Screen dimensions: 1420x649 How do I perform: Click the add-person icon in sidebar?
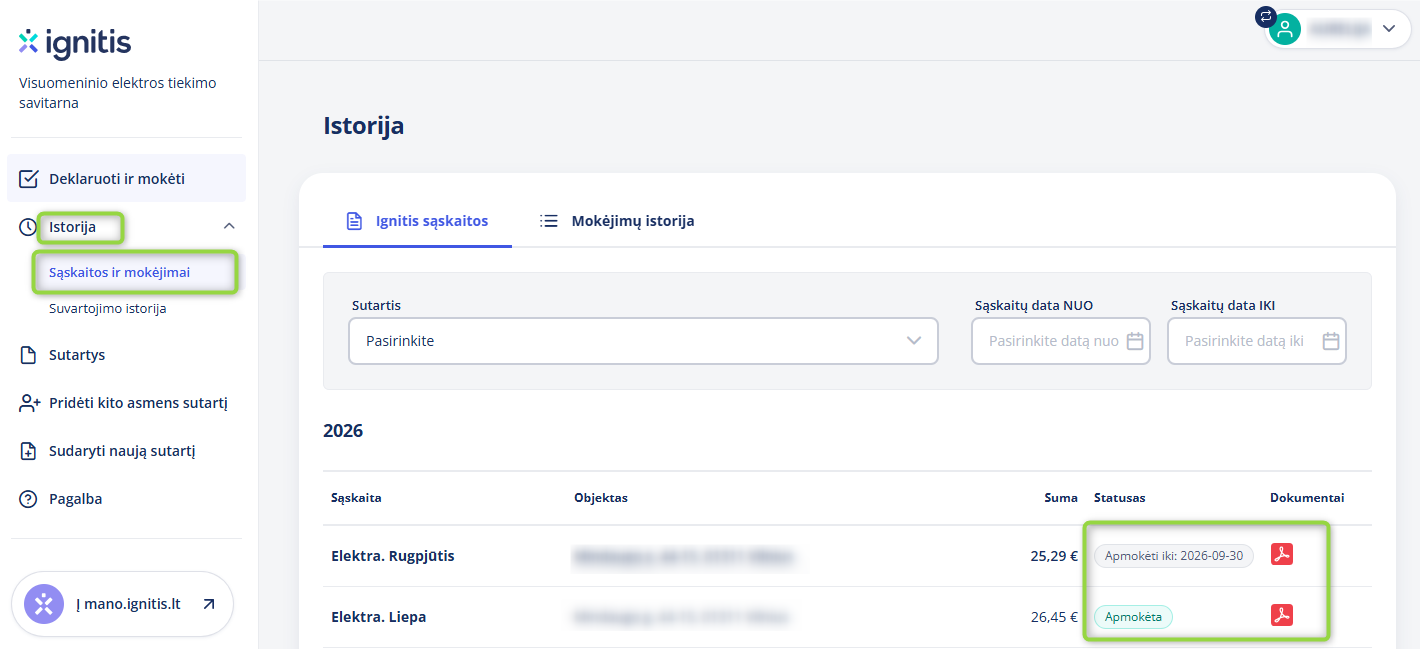[x=29, y=403]
